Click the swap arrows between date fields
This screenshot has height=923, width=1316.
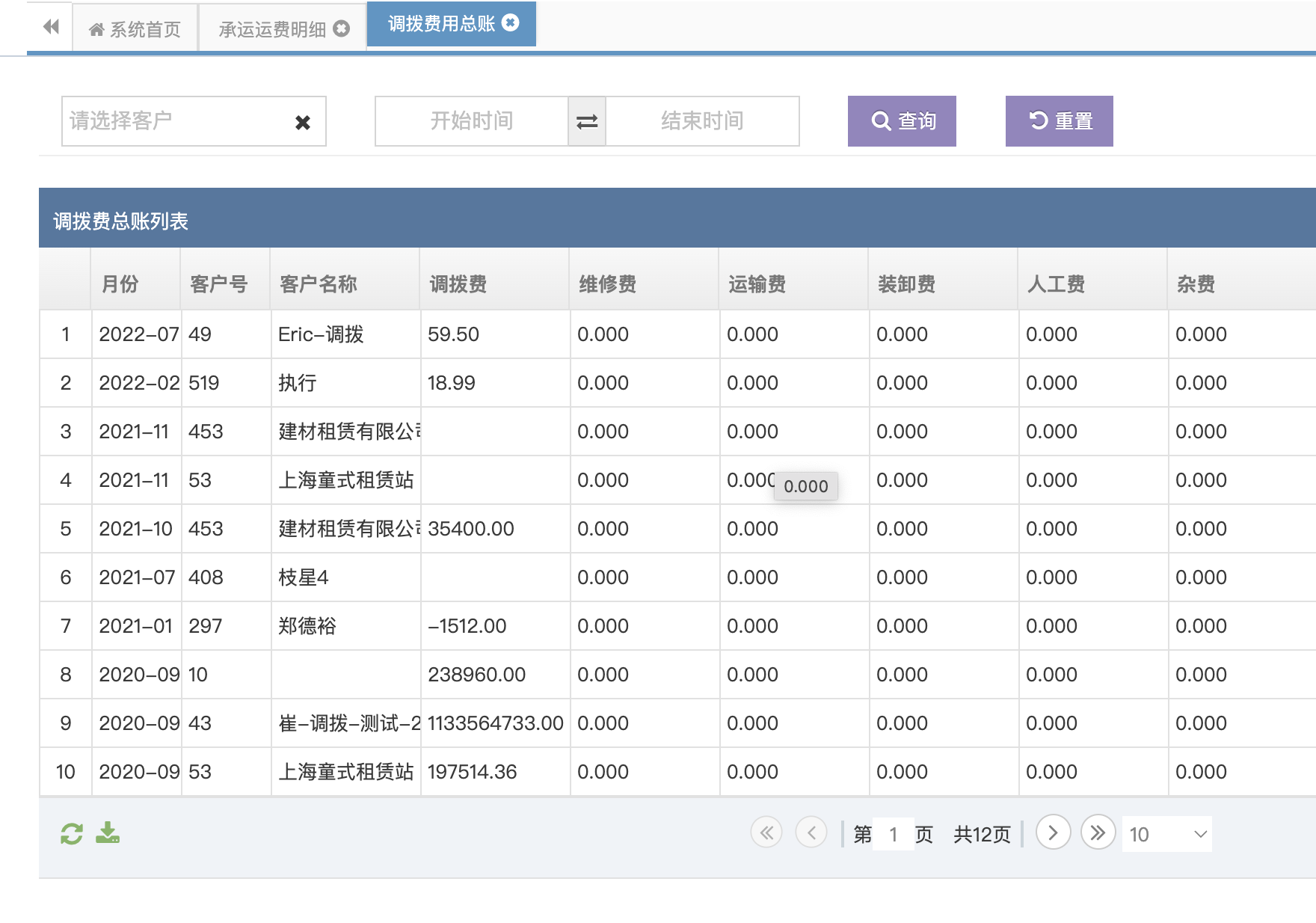click(587, 121)
